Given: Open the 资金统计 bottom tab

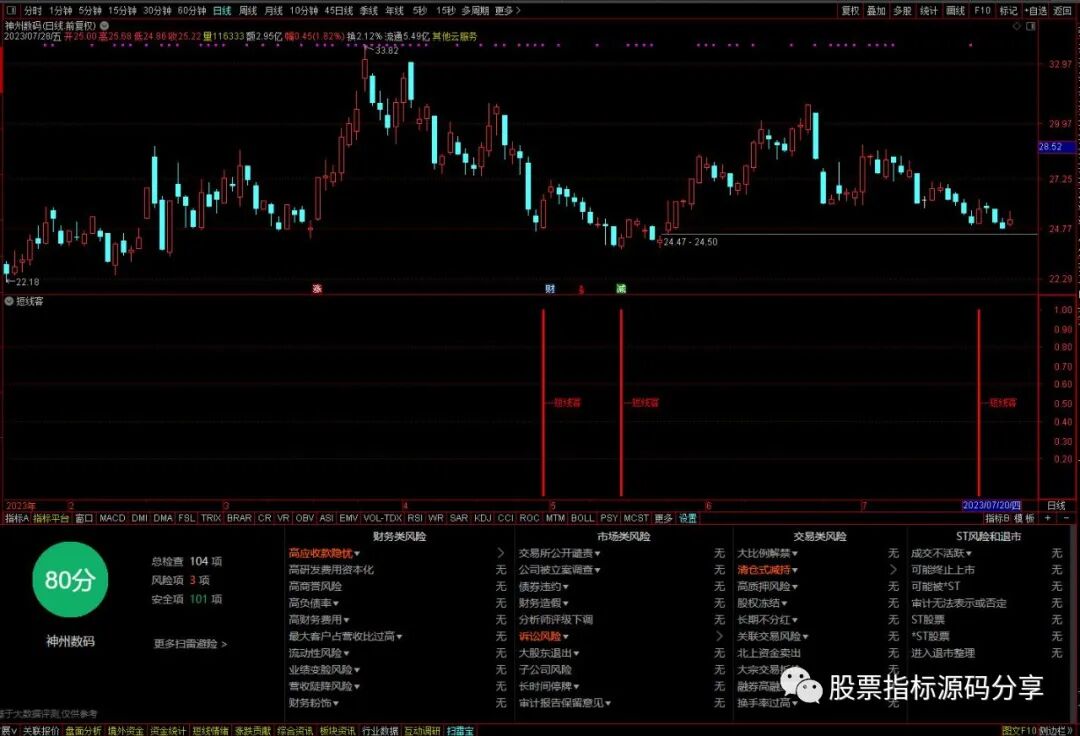Looking at the screenshot, I should (168, 730).
